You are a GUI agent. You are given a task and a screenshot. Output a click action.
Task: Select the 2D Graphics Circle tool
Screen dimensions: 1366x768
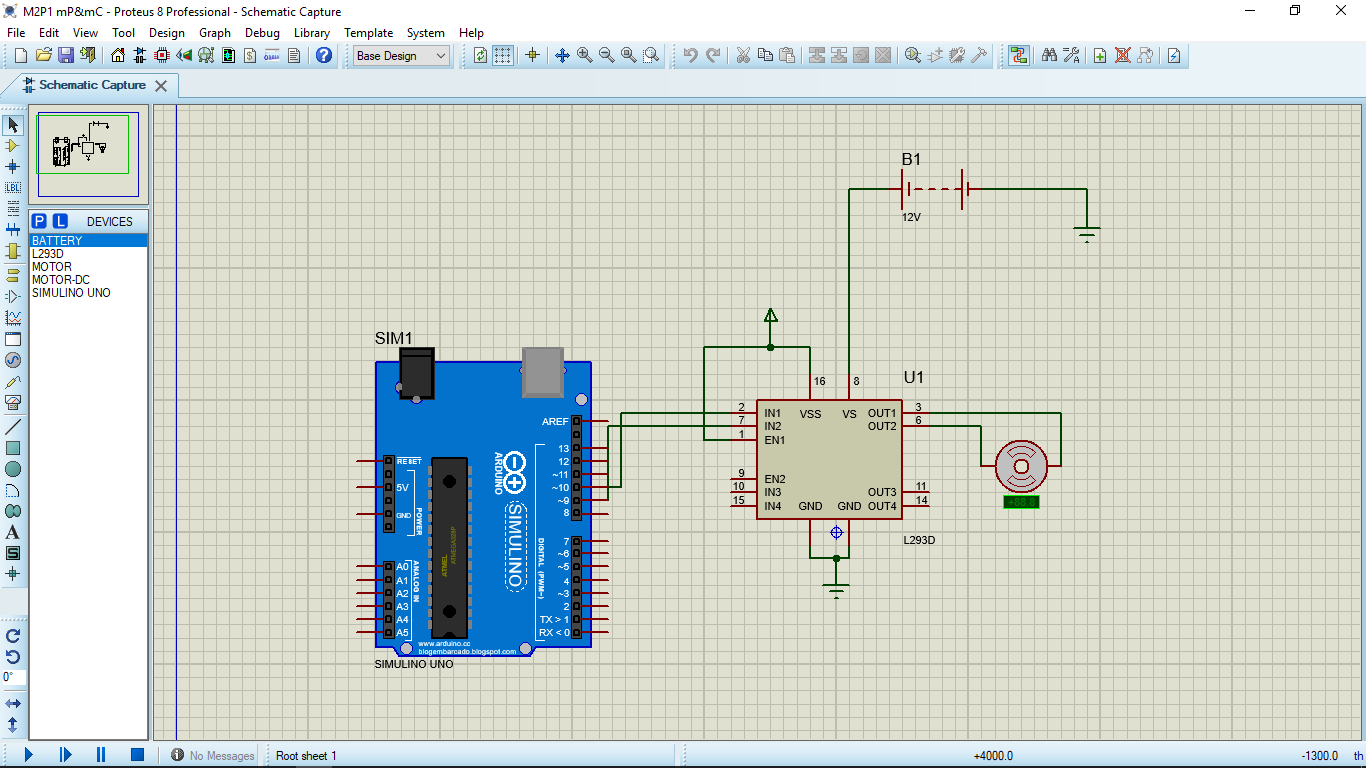point(13,469)
